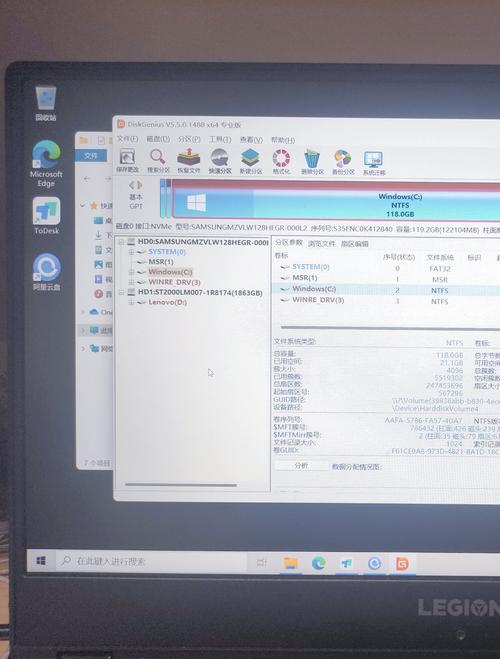Open File Explorer from the taskbar
This screenshot has height=659, width=500.
pos(290,563)
